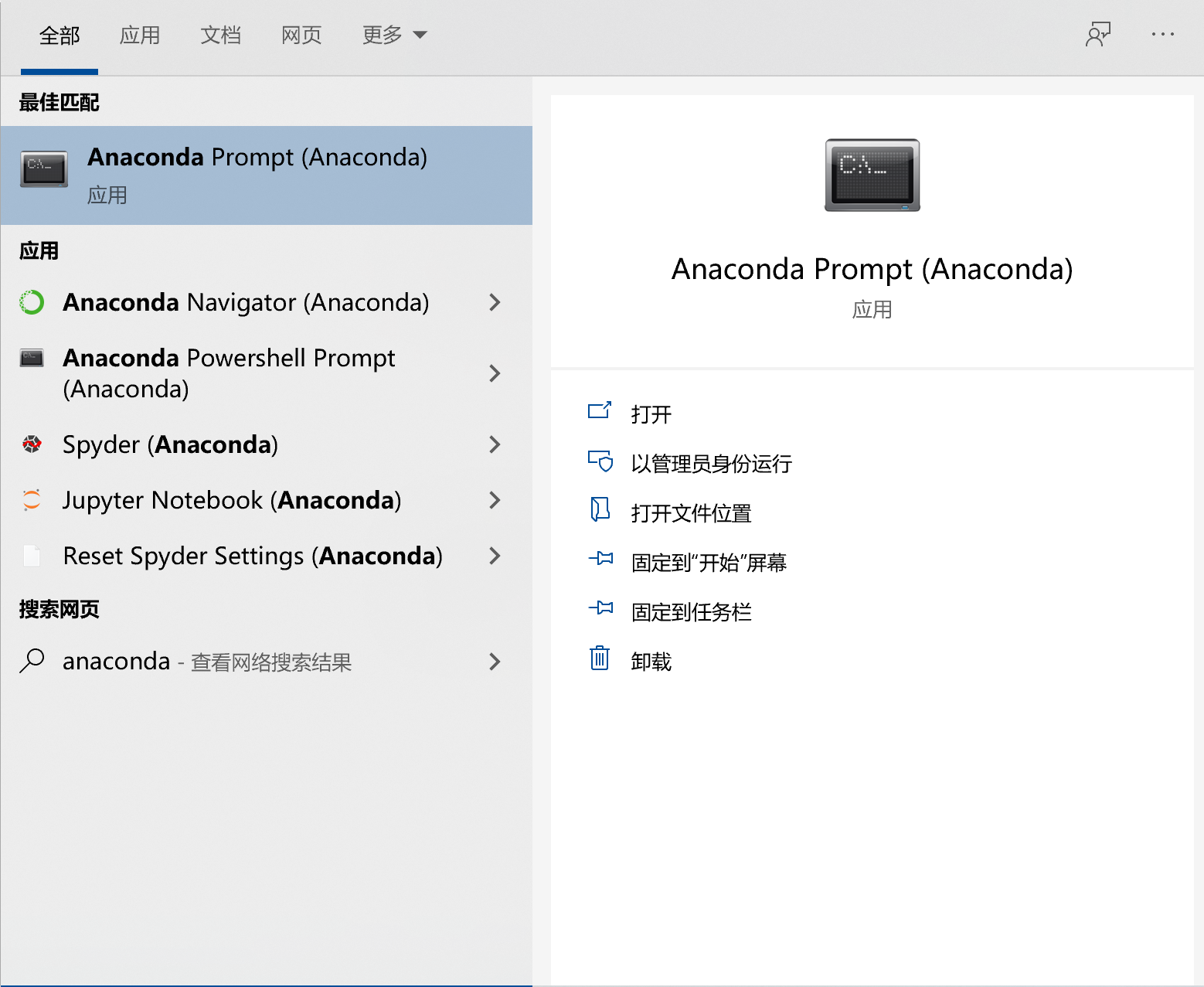This screenshot has height=987, width=1204.
Task: Click 固定到"开始"屏幕
Action: click(x=709, y=562)
